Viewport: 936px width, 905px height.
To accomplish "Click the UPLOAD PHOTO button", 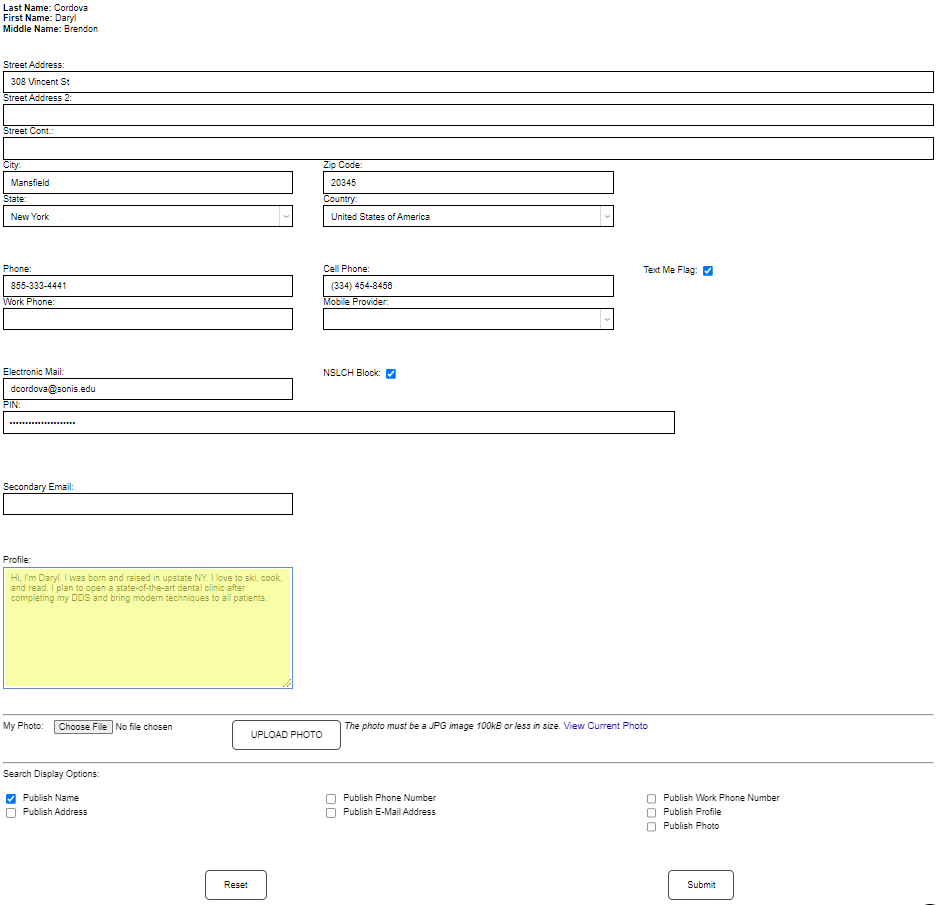I will (x=286, y=734).
